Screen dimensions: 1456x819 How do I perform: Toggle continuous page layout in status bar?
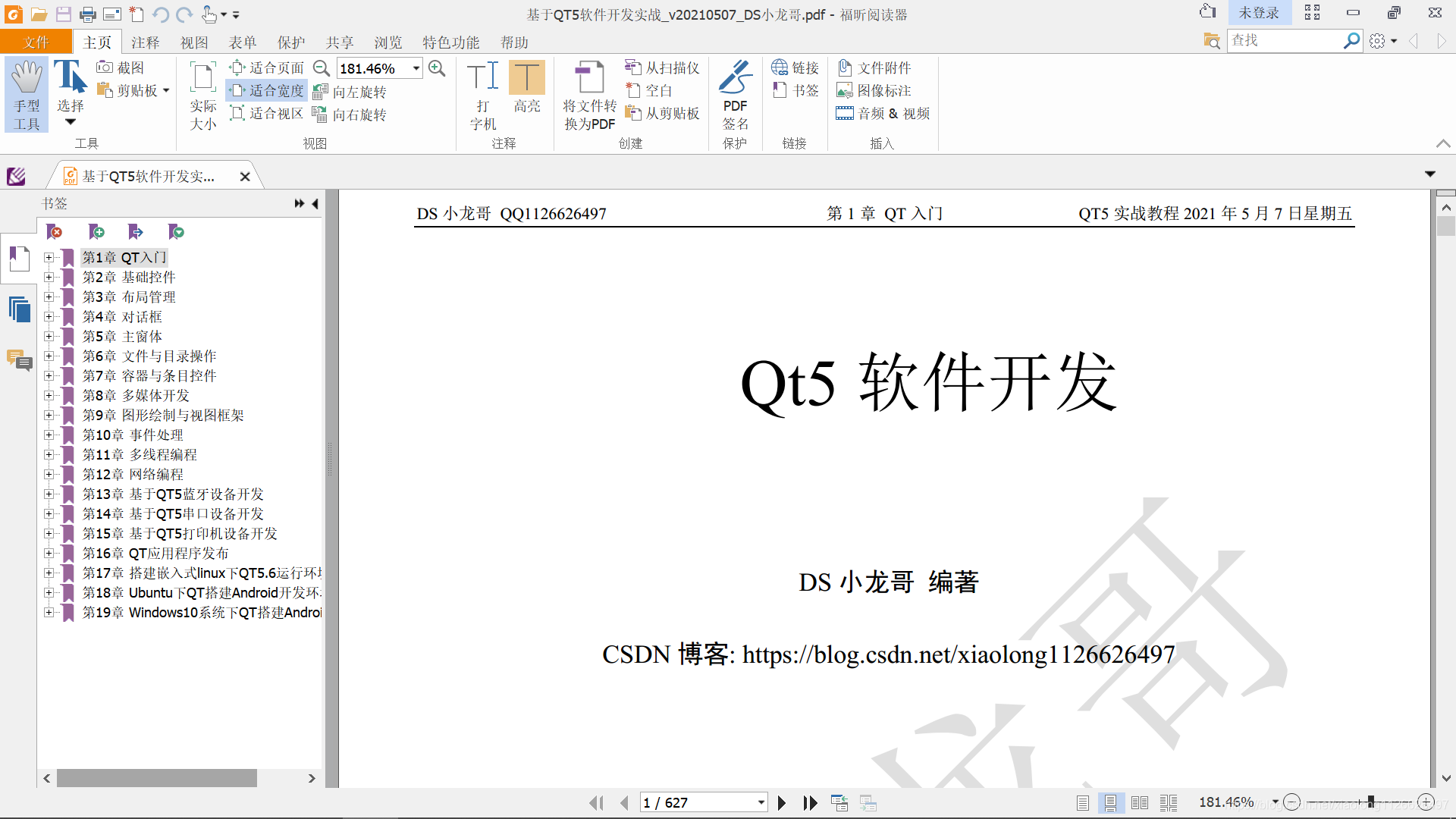click(x=1110, y=802)
